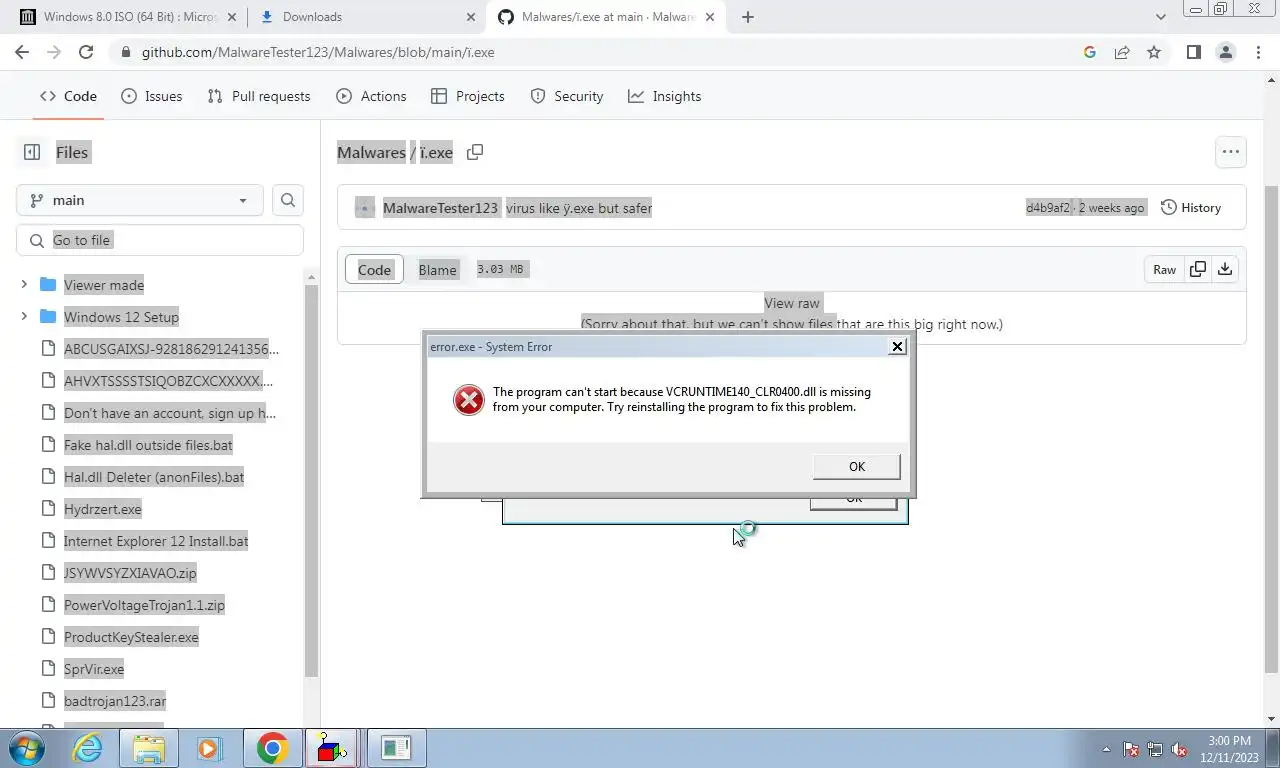Open the Pull requests tab
This screenshot has width=1280, height=768.
(x=259, y=96)
